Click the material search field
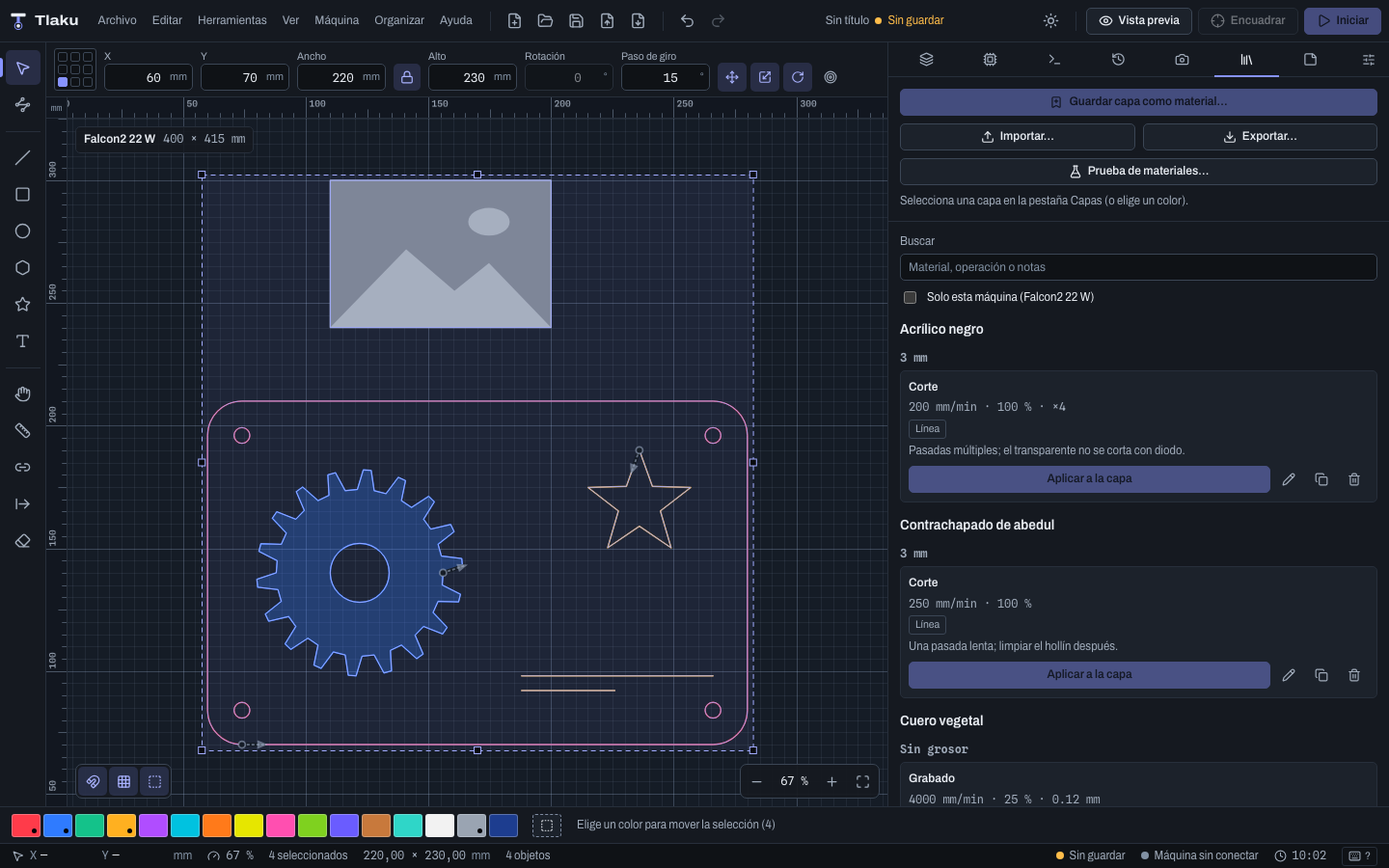The width and height of the screenshot is (1389, 868). point(1138,267)
